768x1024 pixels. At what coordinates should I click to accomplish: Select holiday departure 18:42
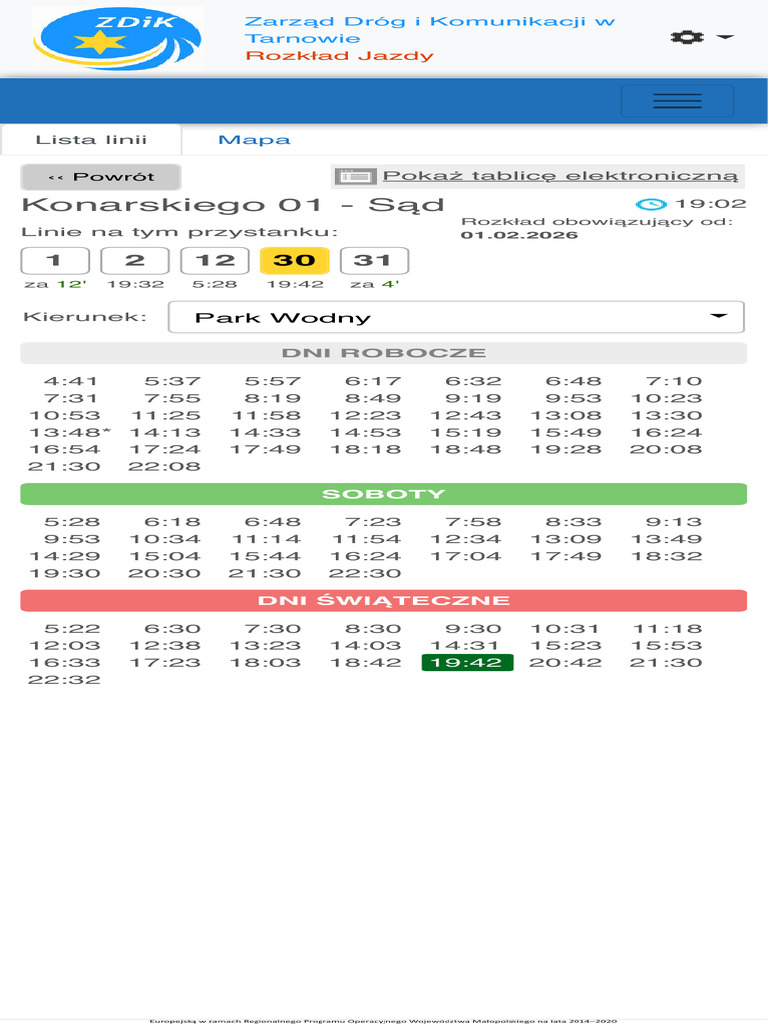[365, 663]
